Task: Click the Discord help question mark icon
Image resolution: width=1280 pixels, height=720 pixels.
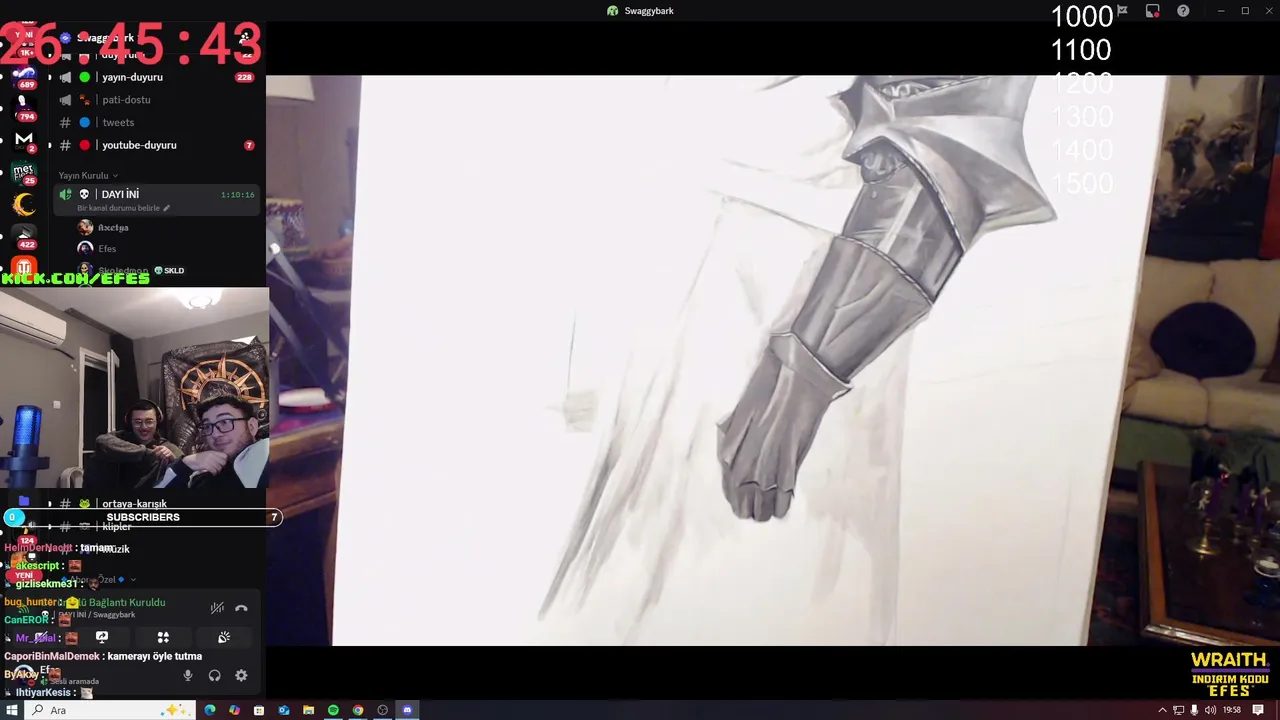Action: [1183, 11]
